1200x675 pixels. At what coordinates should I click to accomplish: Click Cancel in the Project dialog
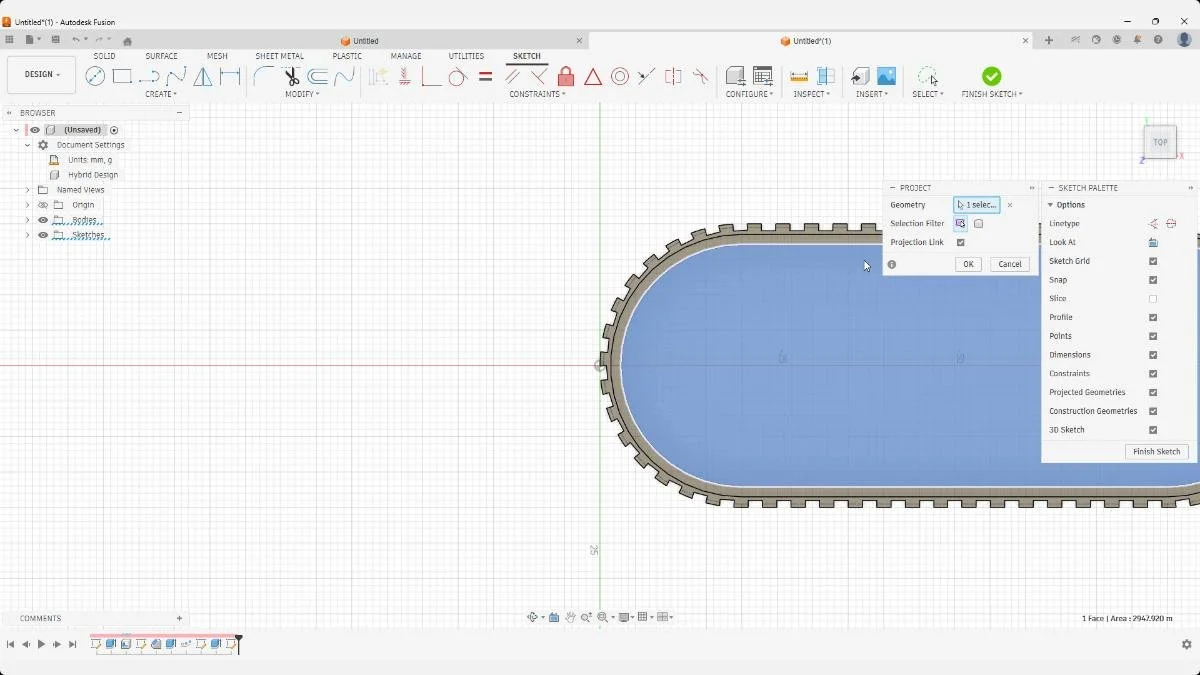point(1010,264)
